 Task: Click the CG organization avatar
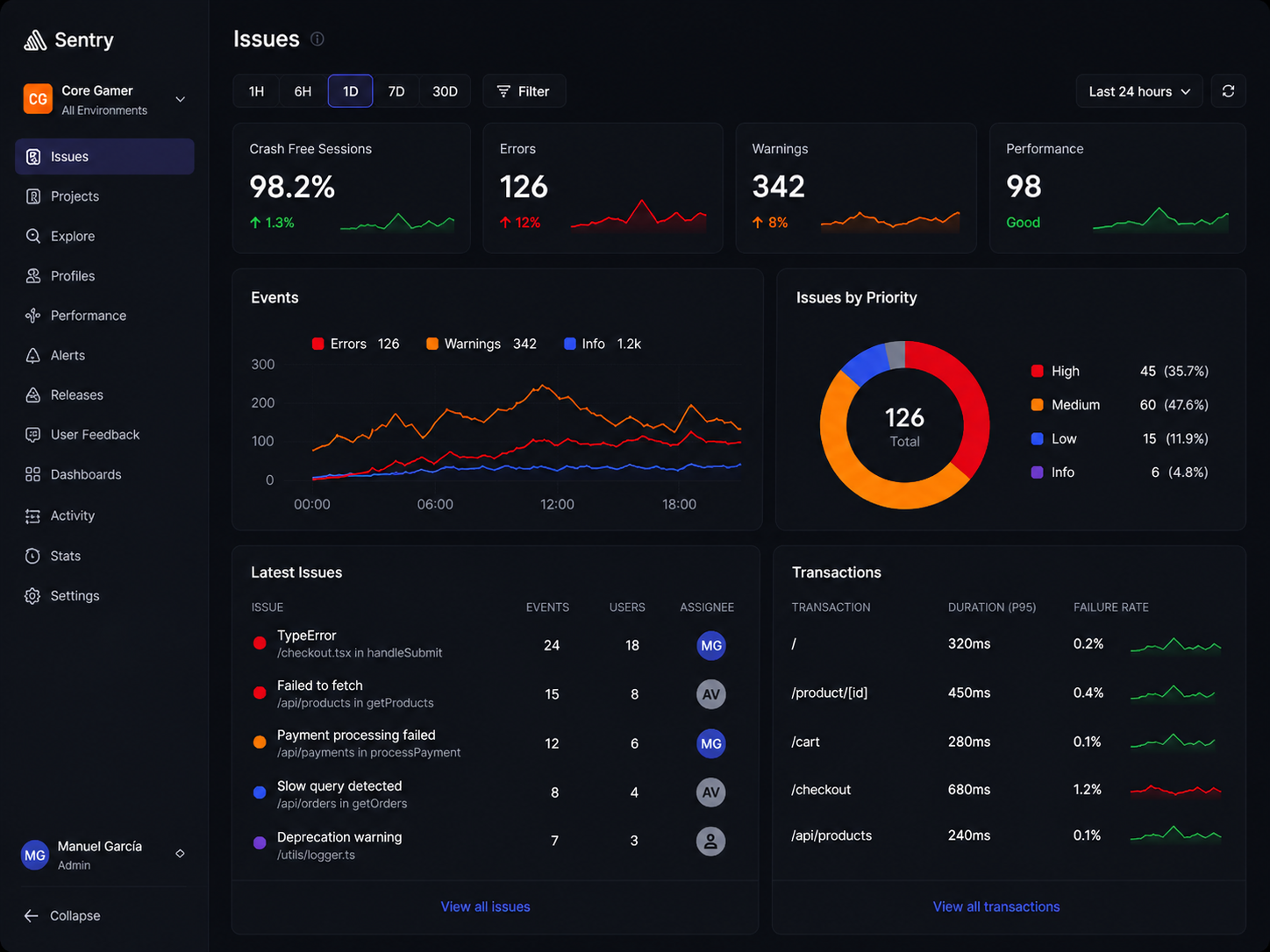[x=38, y=99]
